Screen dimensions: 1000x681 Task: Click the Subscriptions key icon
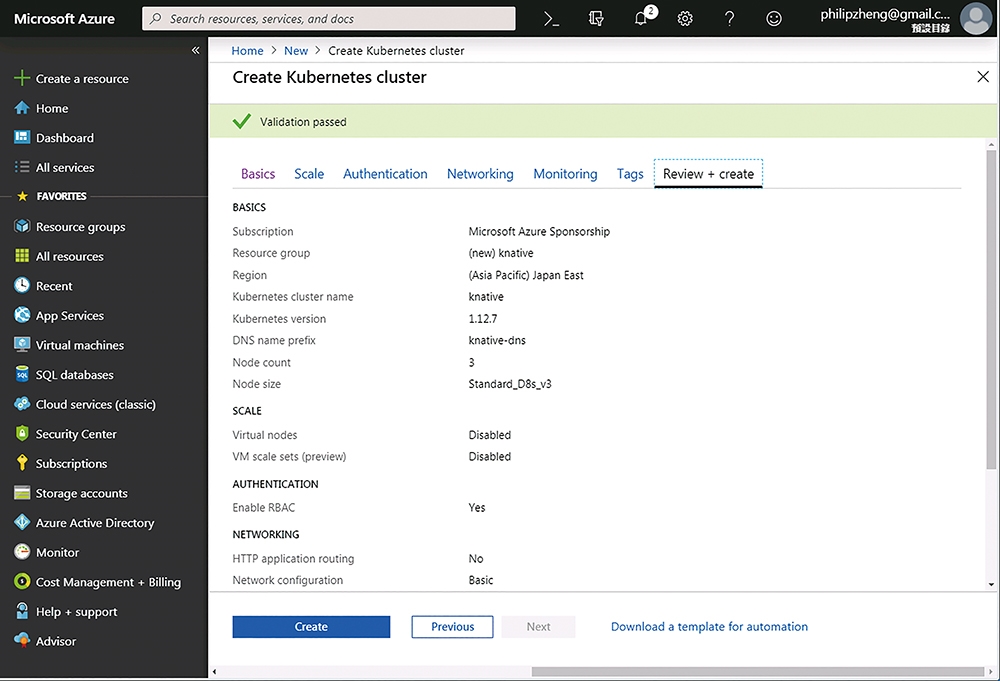click(x=22, y=463)
